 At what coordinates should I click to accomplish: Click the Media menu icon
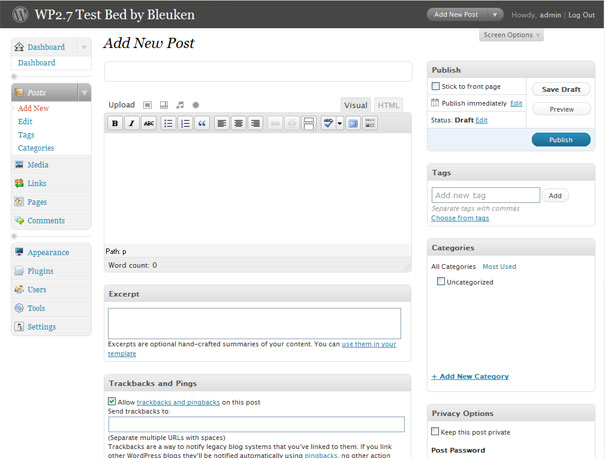point(19,165)
